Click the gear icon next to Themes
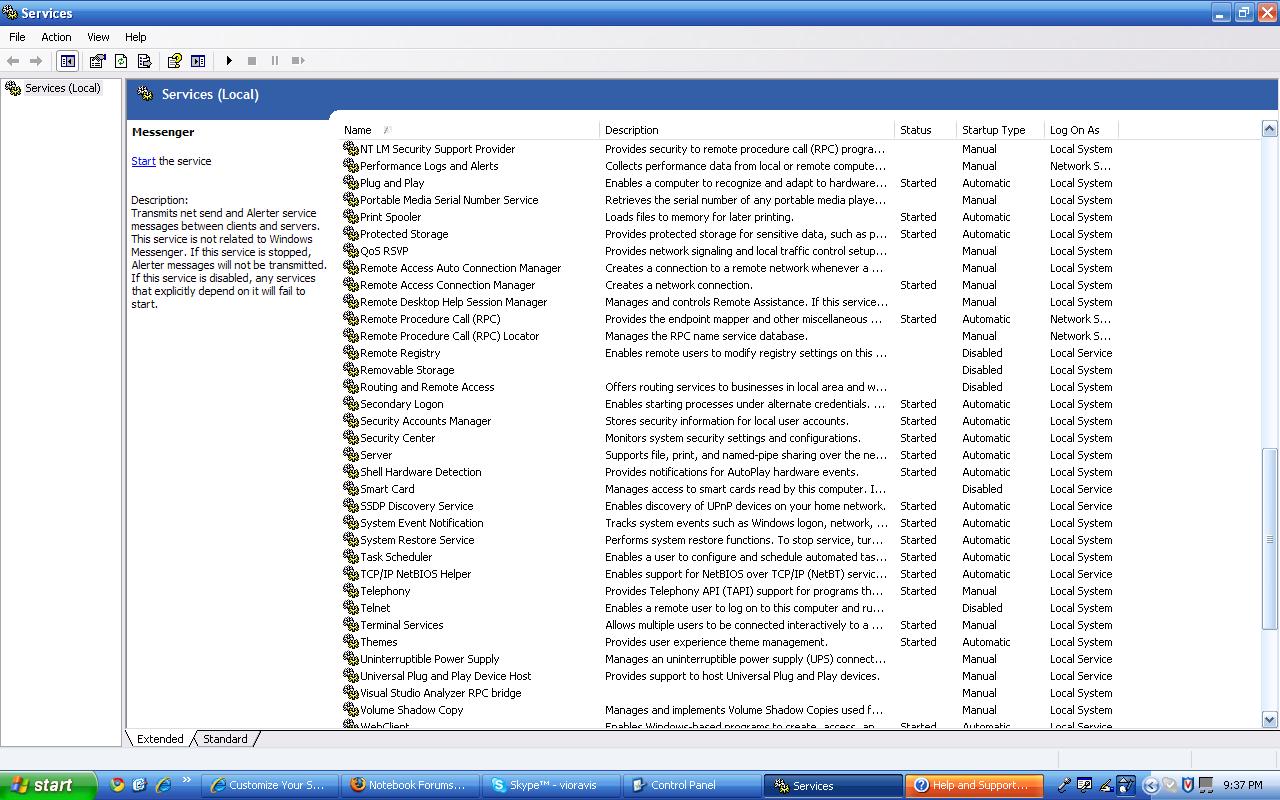This screenshot has height=800, width=1280. [x=350, y=641]
